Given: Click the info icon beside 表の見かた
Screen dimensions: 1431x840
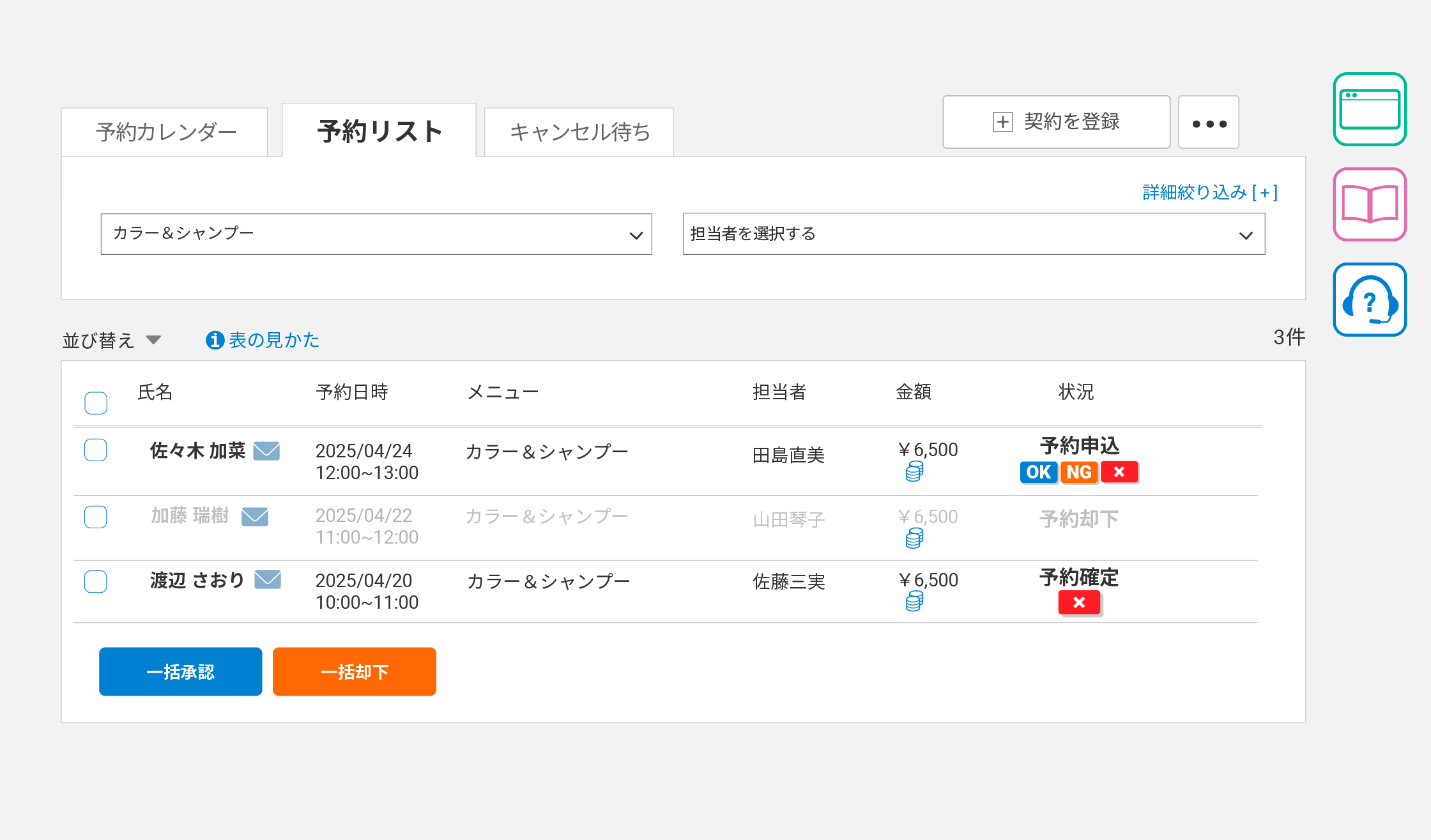Looking at the screenshot, I should pyautogui.click(x=215, y=340).
